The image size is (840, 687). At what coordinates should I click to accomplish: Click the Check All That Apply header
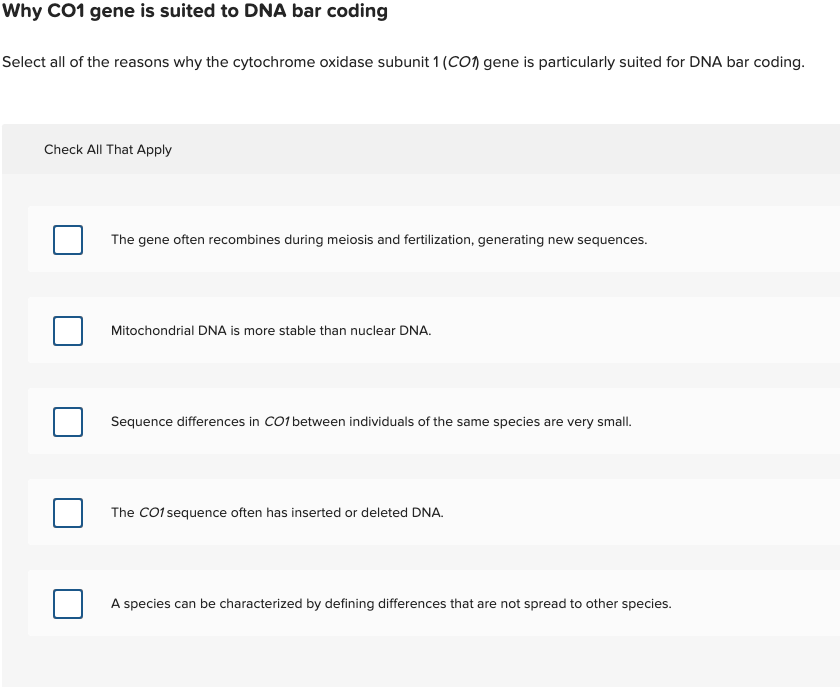click(108, 149)
